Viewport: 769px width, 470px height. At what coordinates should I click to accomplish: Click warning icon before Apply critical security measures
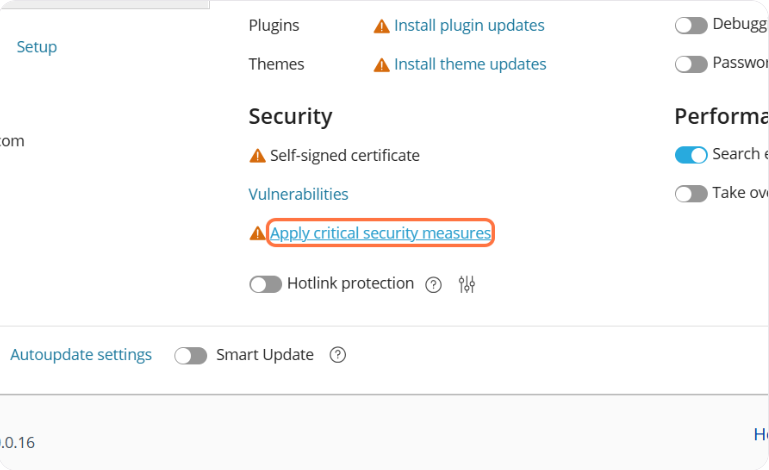(x=257, y=234)
